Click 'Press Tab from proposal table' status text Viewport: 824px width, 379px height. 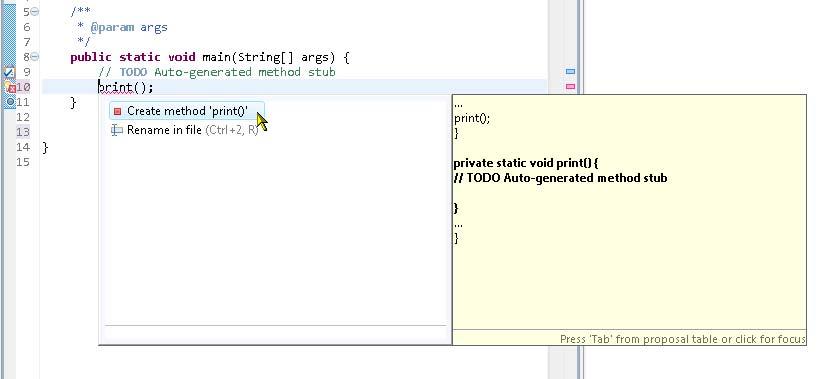(x=682, y=339)
